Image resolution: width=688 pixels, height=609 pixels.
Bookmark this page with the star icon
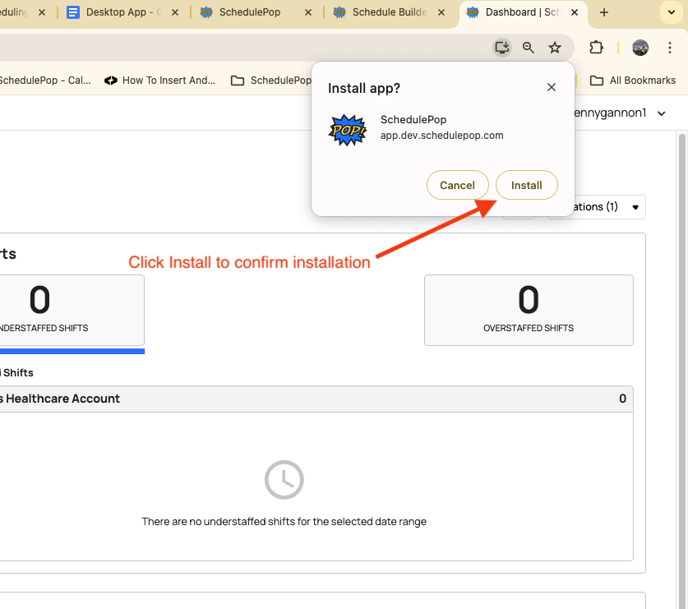coord(555,47)
